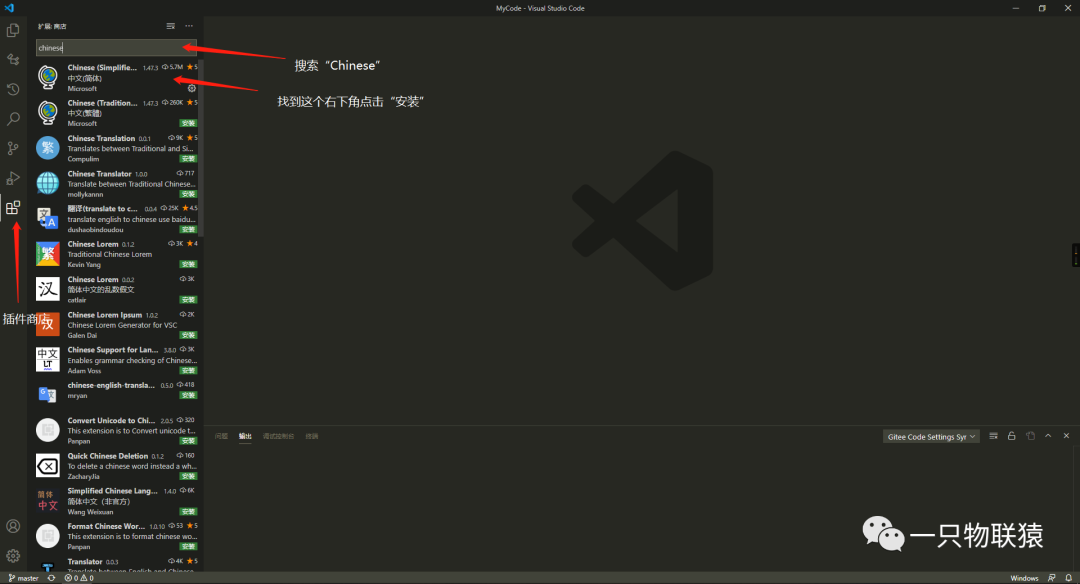Viewport: 1080px width, 584px height.
Task: Clear the output panel with clear icon
Action: click(993, 436)
